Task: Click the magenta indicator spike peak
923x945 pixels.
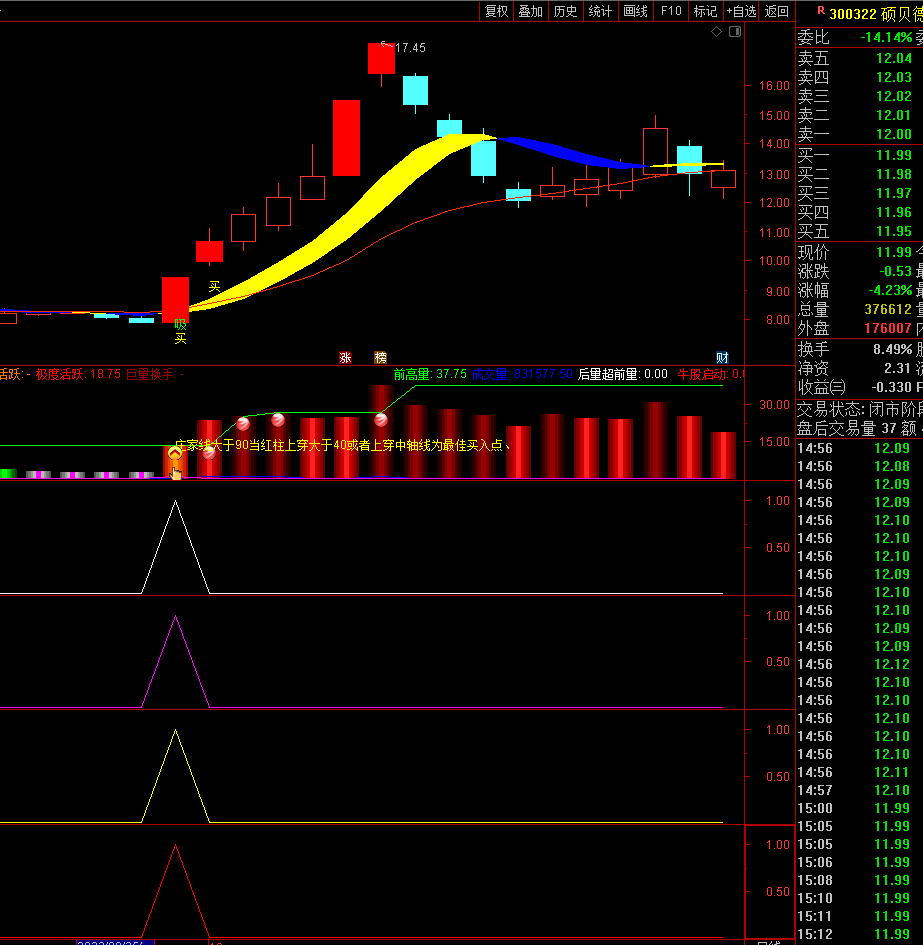Action: coord(175,617)
